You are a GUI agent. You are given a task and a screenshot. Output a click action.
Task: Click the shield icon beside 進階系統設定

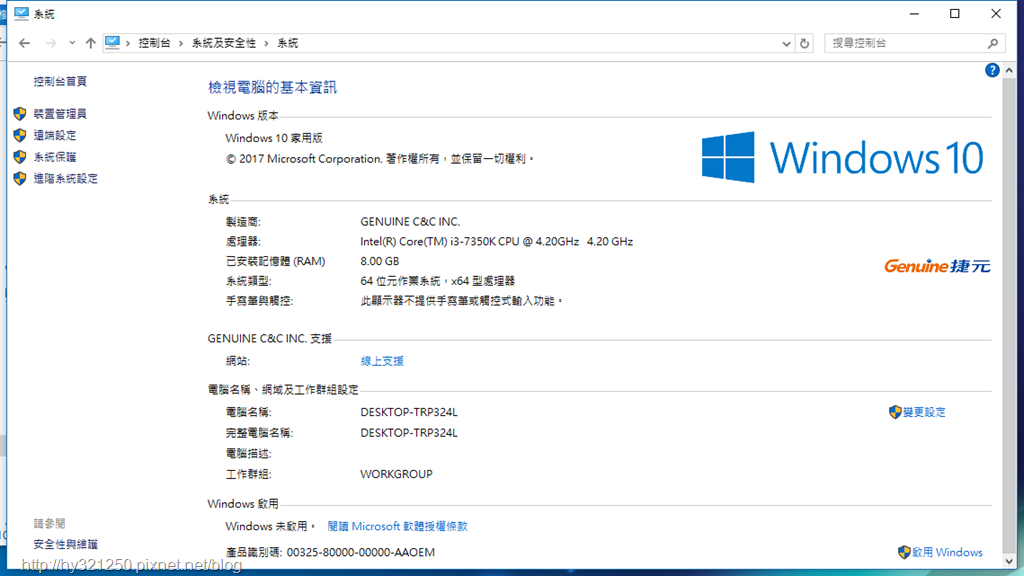(x=20, y=178)
